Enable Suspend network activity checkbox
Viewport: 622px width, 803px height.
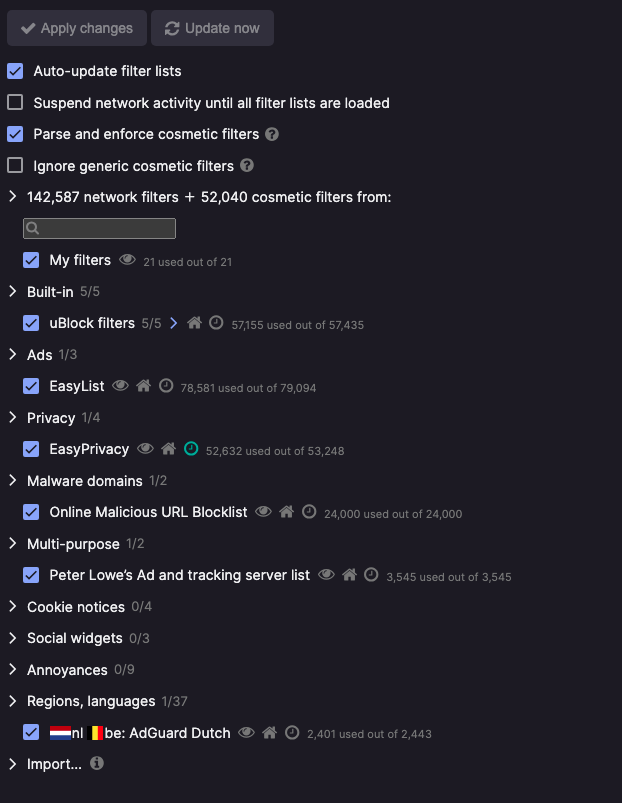(15, 102)
